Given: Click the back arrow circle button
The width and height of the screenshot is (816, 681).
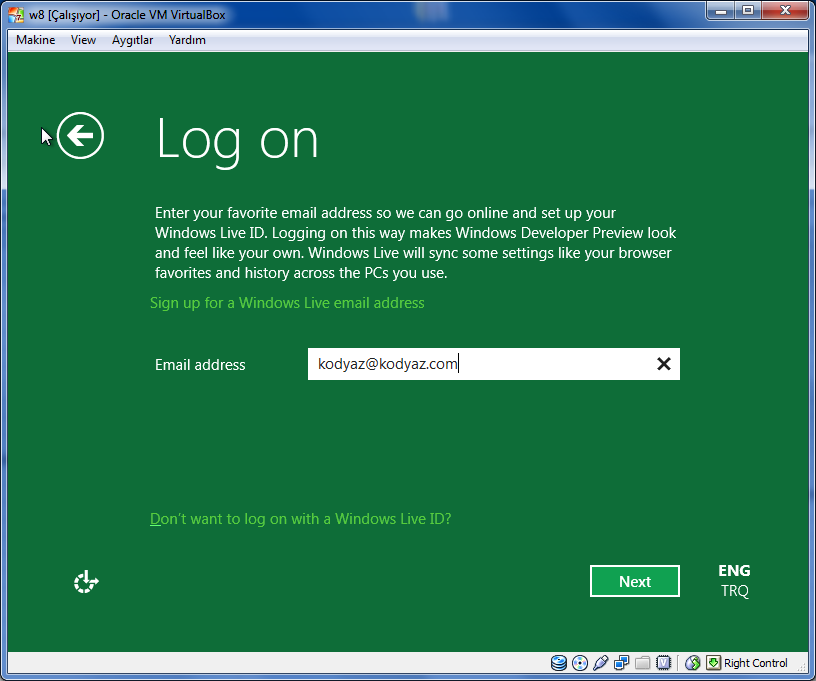Looking at the screenshot, I should [x=80, y=136].
